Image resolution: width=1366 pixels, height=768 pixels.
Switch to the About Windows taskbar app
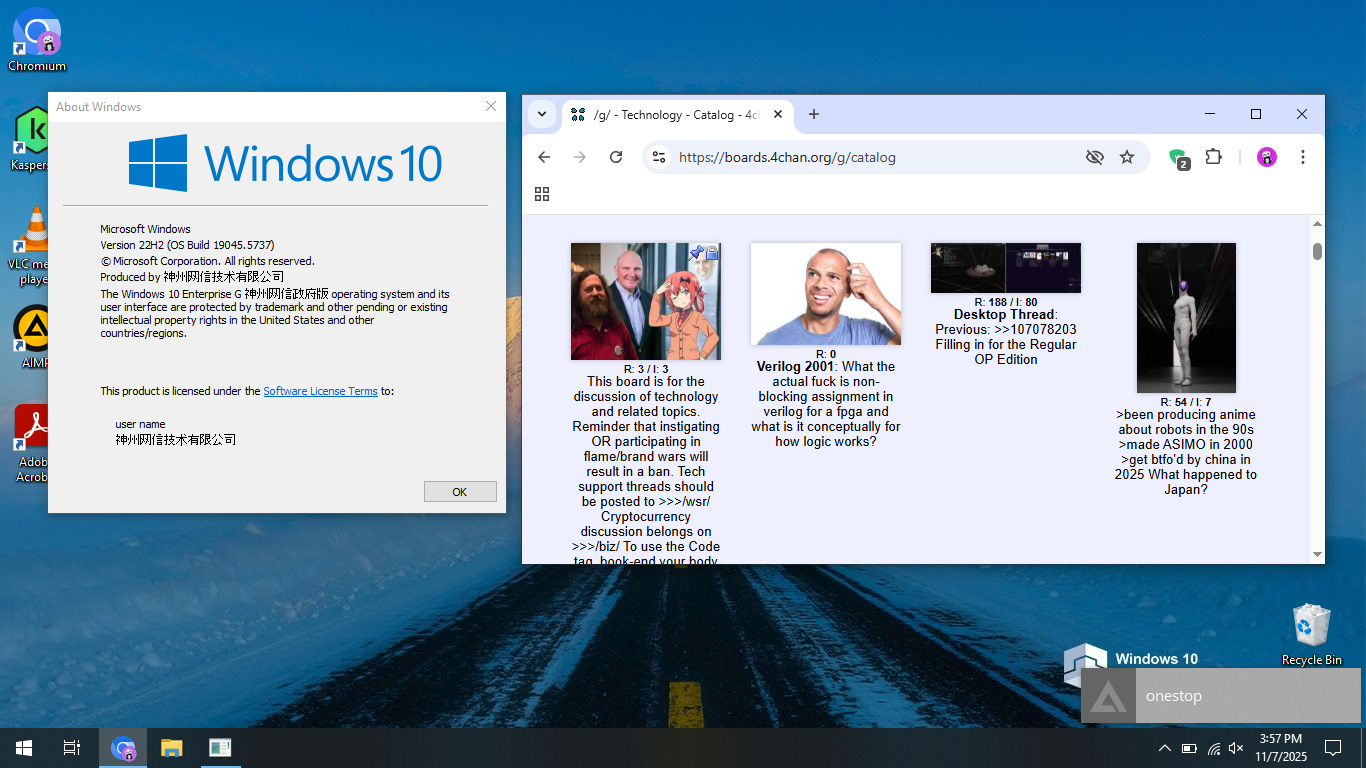coord(220,748)
